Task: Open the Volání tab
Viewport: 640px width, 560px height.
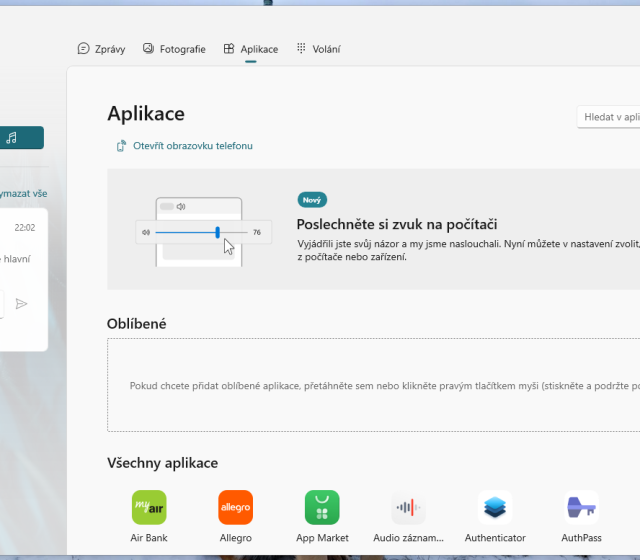Action: coord(319,48)
